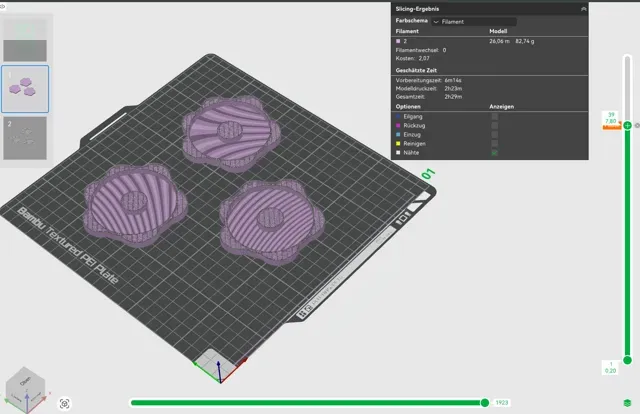Click the top-left flower model on plate
640x414 pixels.
click(x=135, y=204)
